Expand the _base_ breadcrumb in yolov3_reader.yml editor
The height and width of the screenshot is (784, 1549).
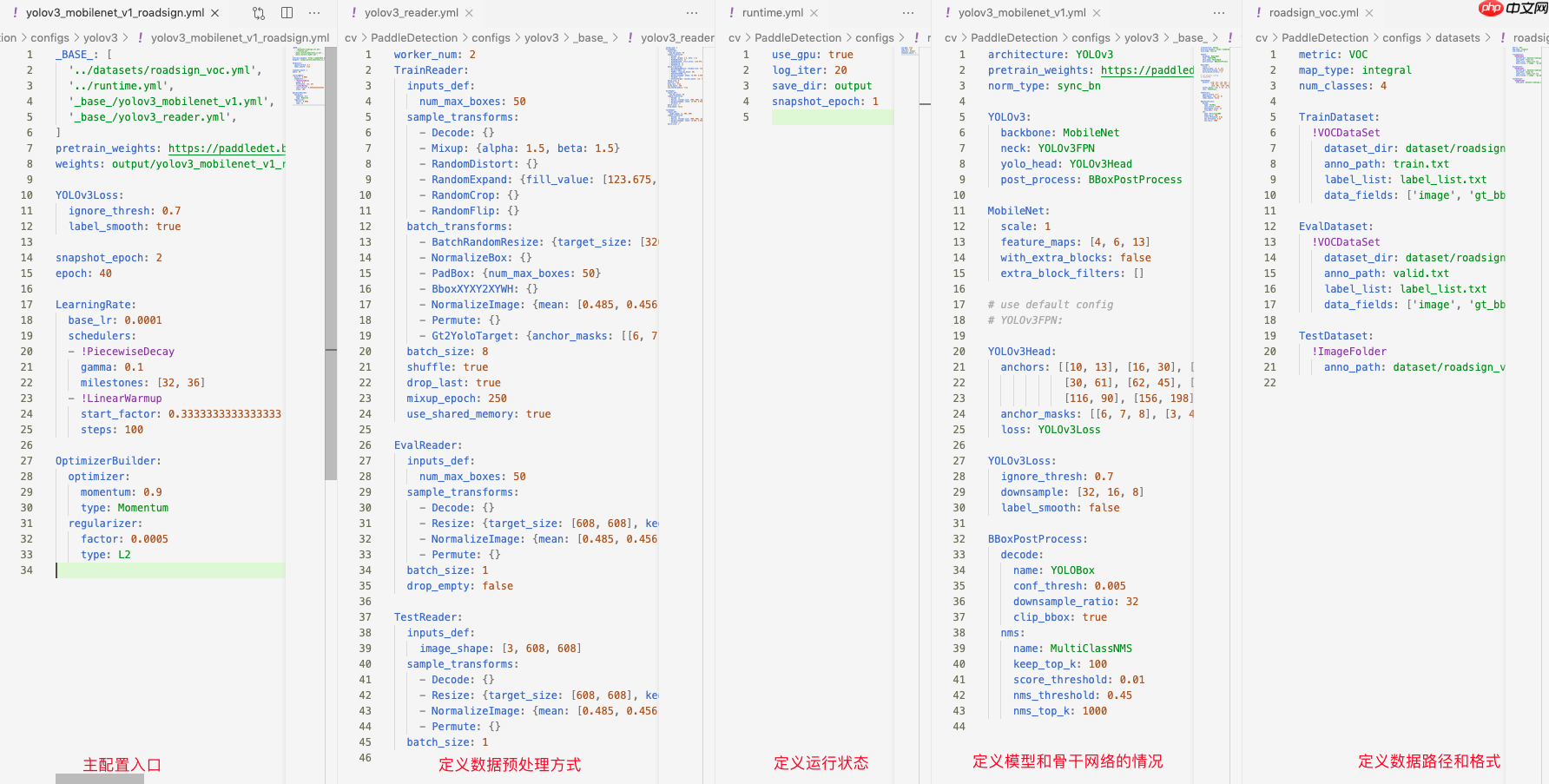pyautogui.click(x=590, y=38)
